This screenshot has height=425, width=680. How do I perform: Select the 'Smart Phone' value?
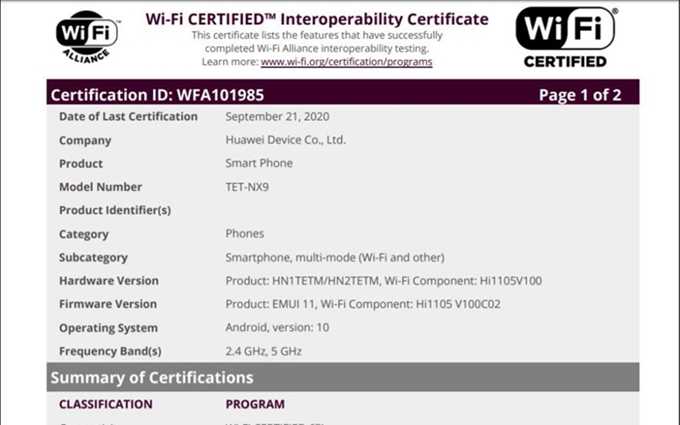pos(259,163)
